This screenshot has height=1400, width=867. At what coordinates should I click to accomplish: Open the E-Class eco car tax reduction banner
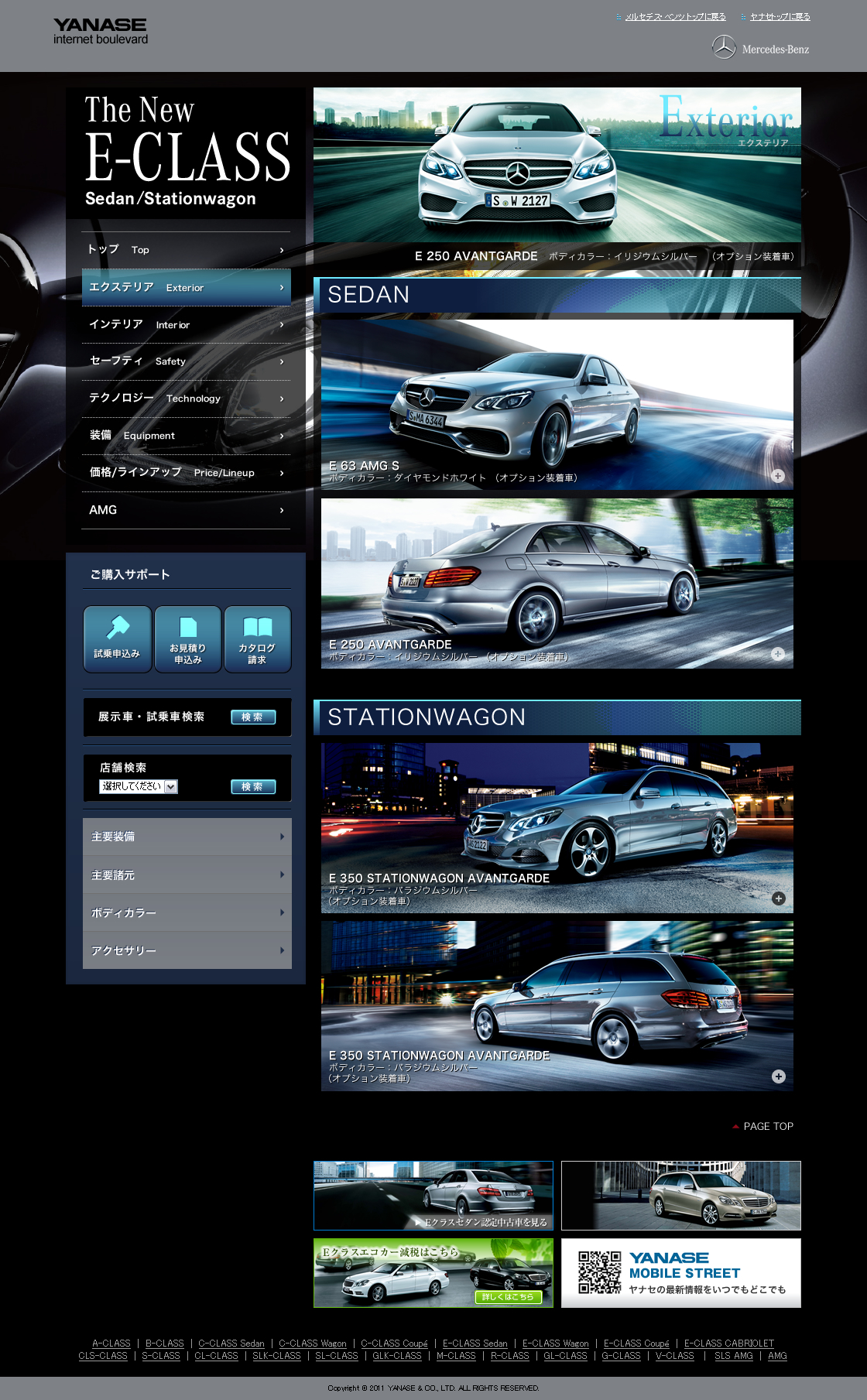pos(433,1273)
